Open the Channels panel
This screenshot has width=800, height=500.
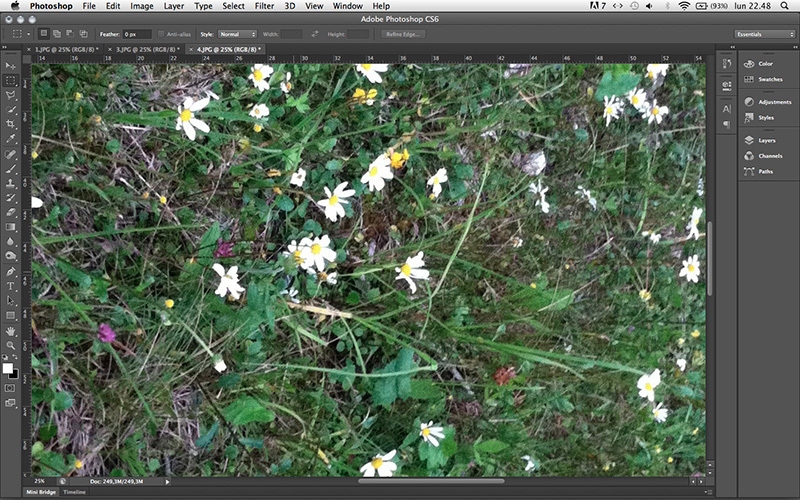768,156
